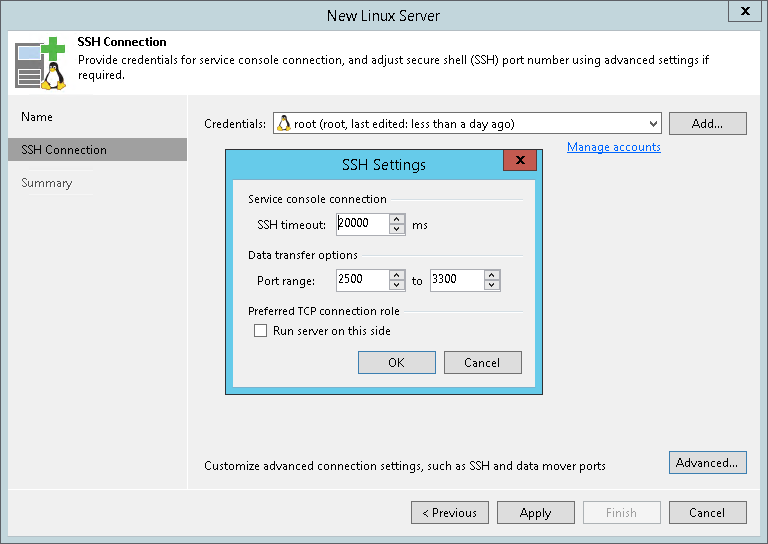The height and width of the screenshot is (544, 768).
Task: Click the wizard's bottom Cancel button
Action: (708, 513)
